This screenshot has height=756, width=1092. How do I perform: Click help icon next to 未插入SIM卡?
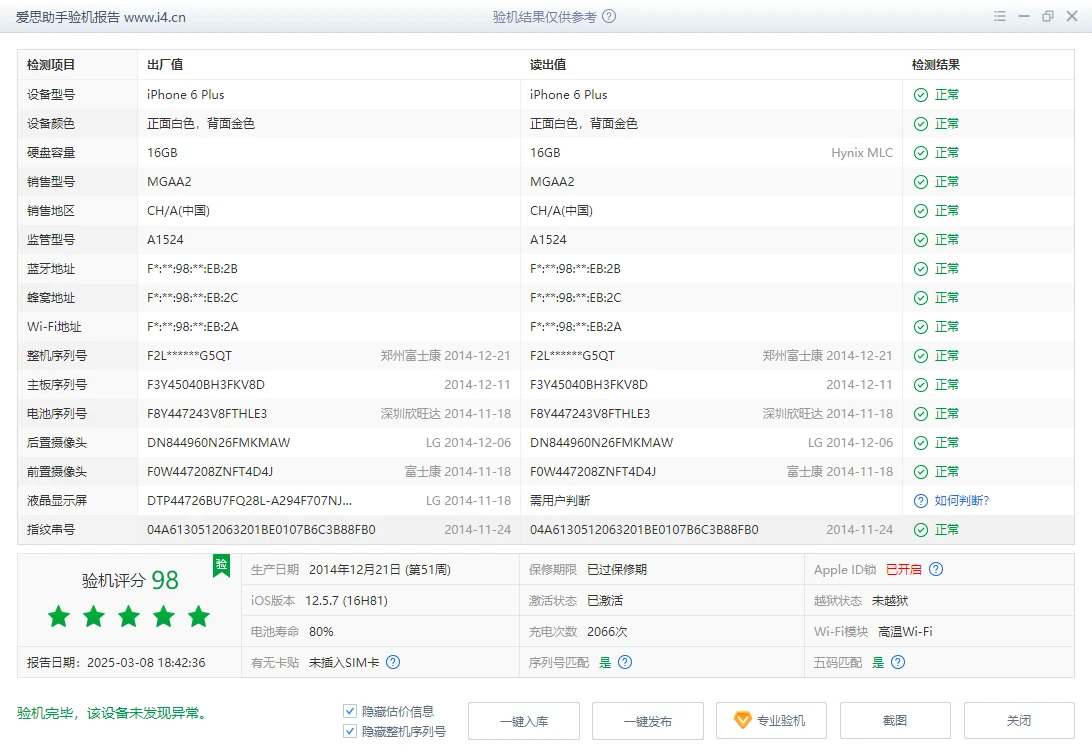tap(393, 662)
